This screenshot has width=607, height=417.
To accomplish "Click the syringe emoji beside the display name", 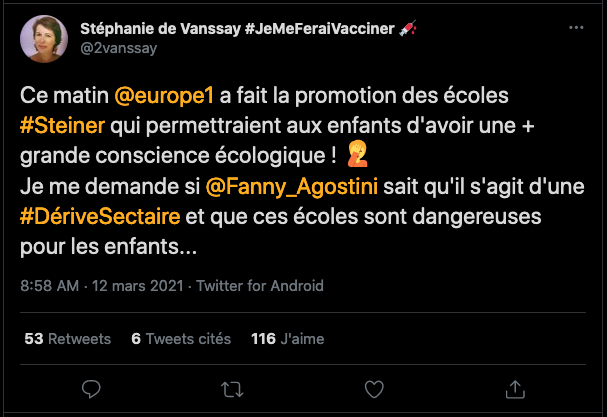I will tap(407, 28).
